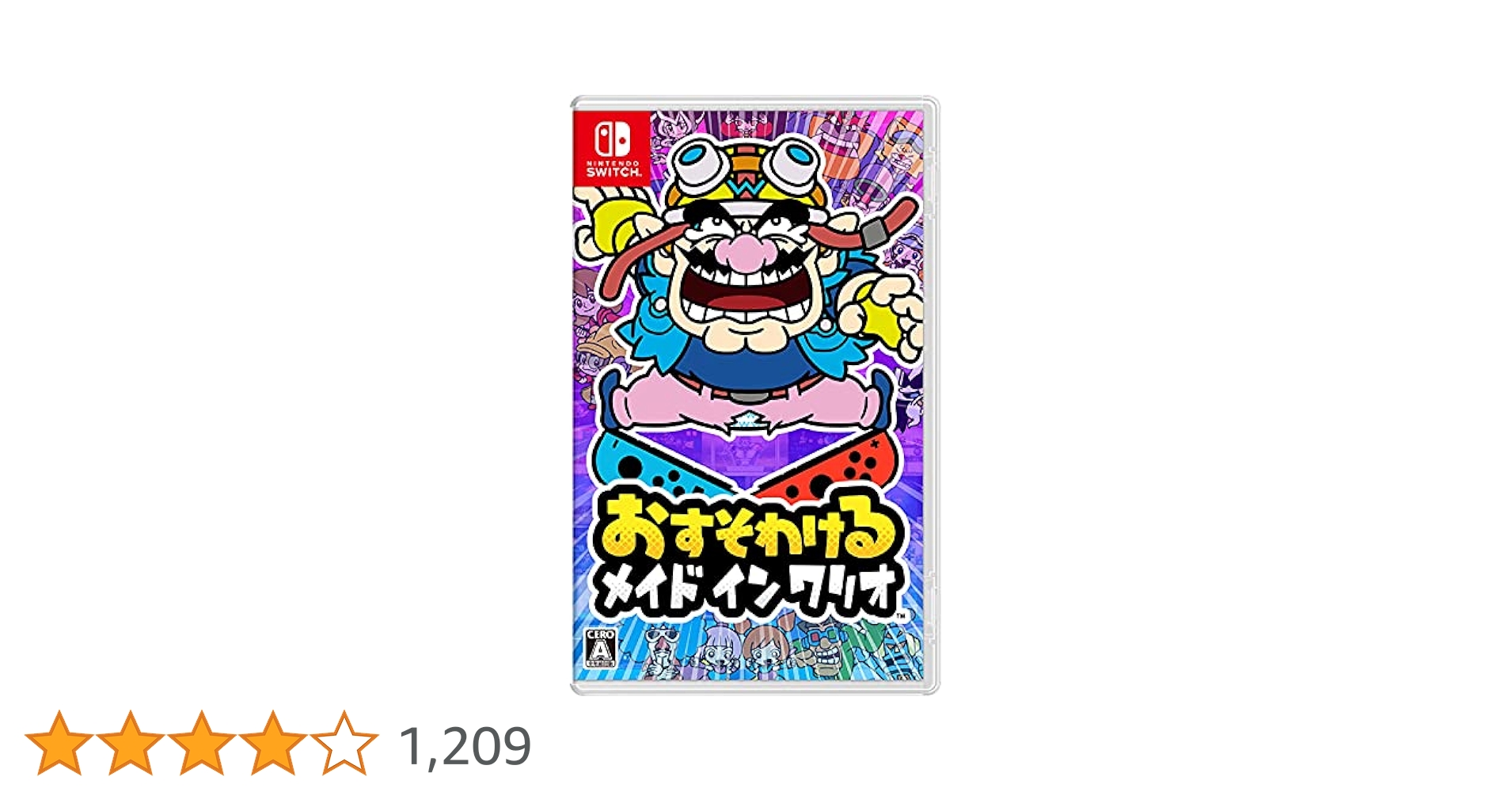This screenshot has height=792, width=1512.
Task: Click the second filled rating star
Action: [130, 742]
